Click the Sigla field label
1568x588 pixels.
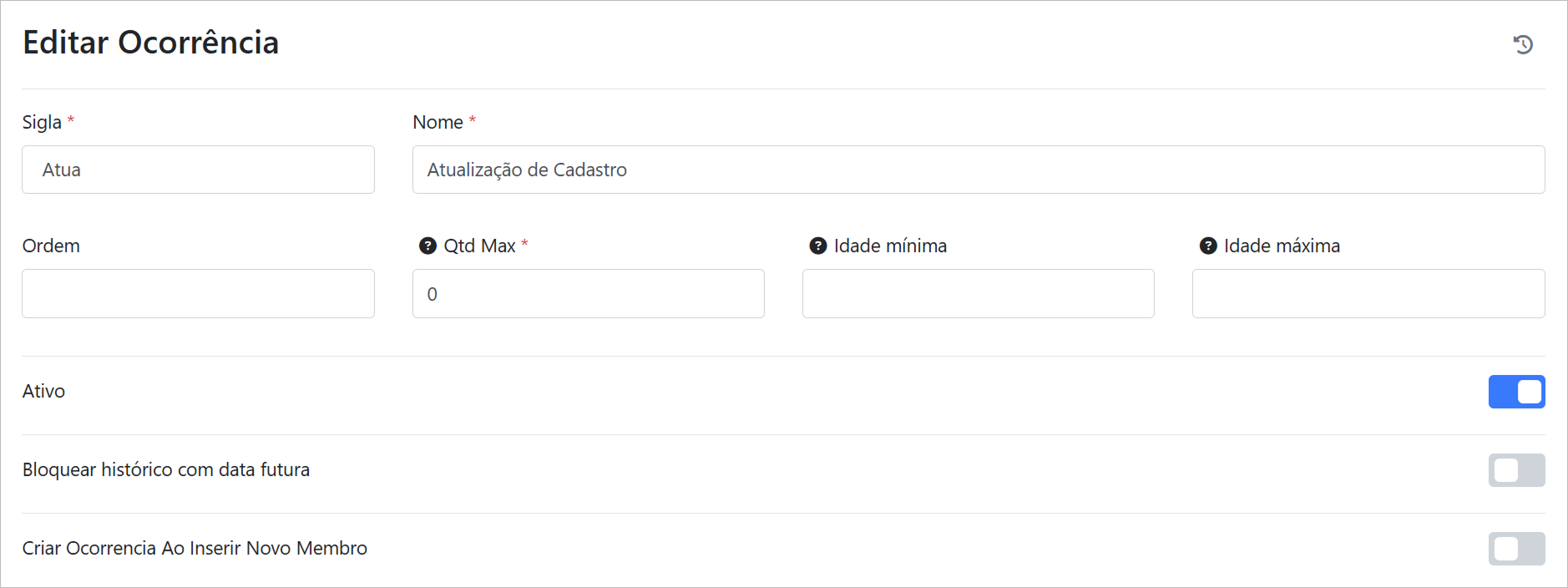click(x=42, y=122)
